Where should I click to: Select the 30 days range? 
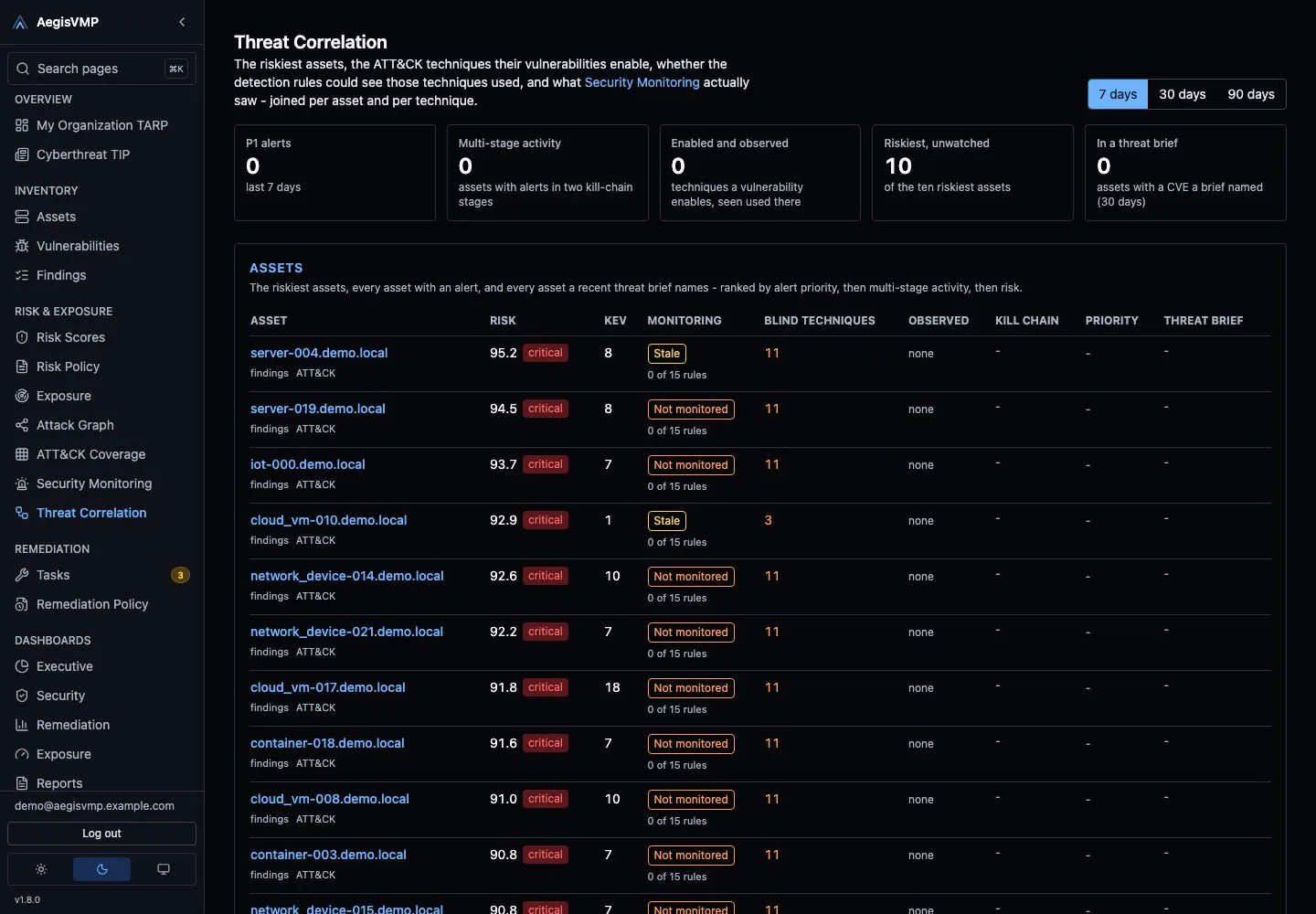pos(1183,94)
